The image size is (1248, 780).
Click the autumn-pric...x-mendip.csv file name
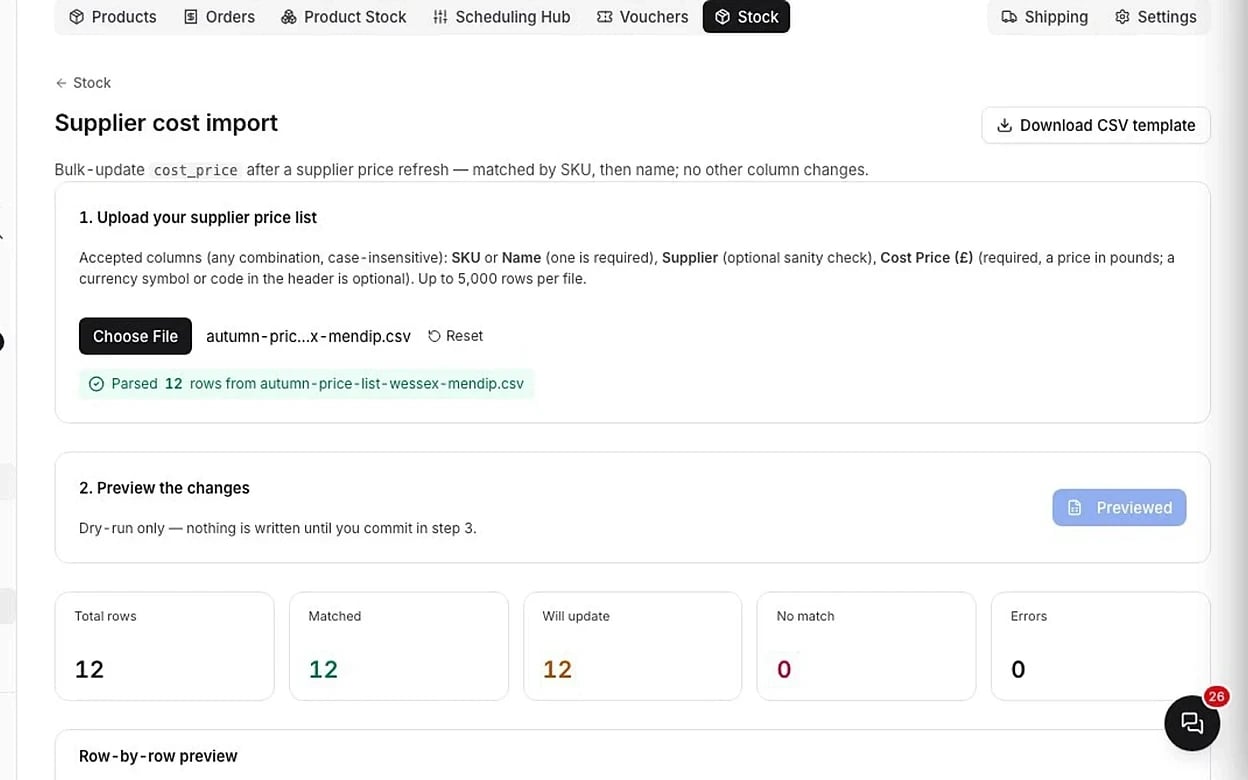308,336
